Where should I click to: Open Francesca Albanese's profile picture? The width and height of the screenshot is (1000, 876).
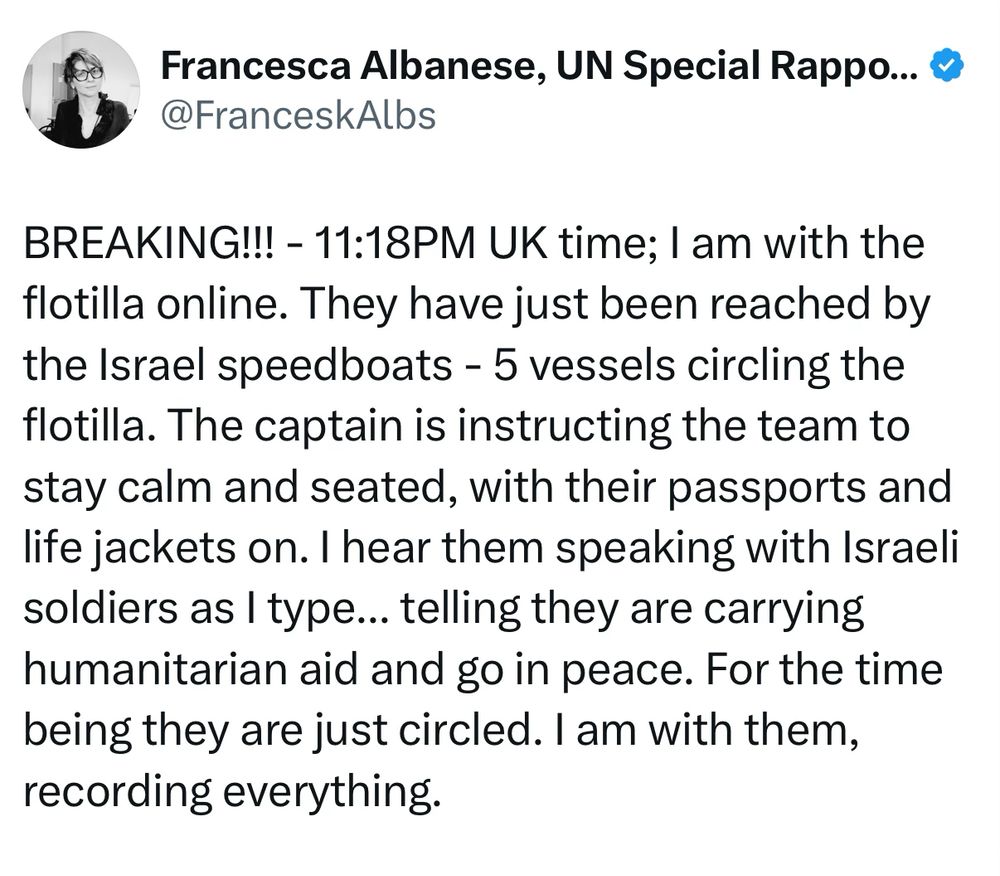click(x=81, y=90)
